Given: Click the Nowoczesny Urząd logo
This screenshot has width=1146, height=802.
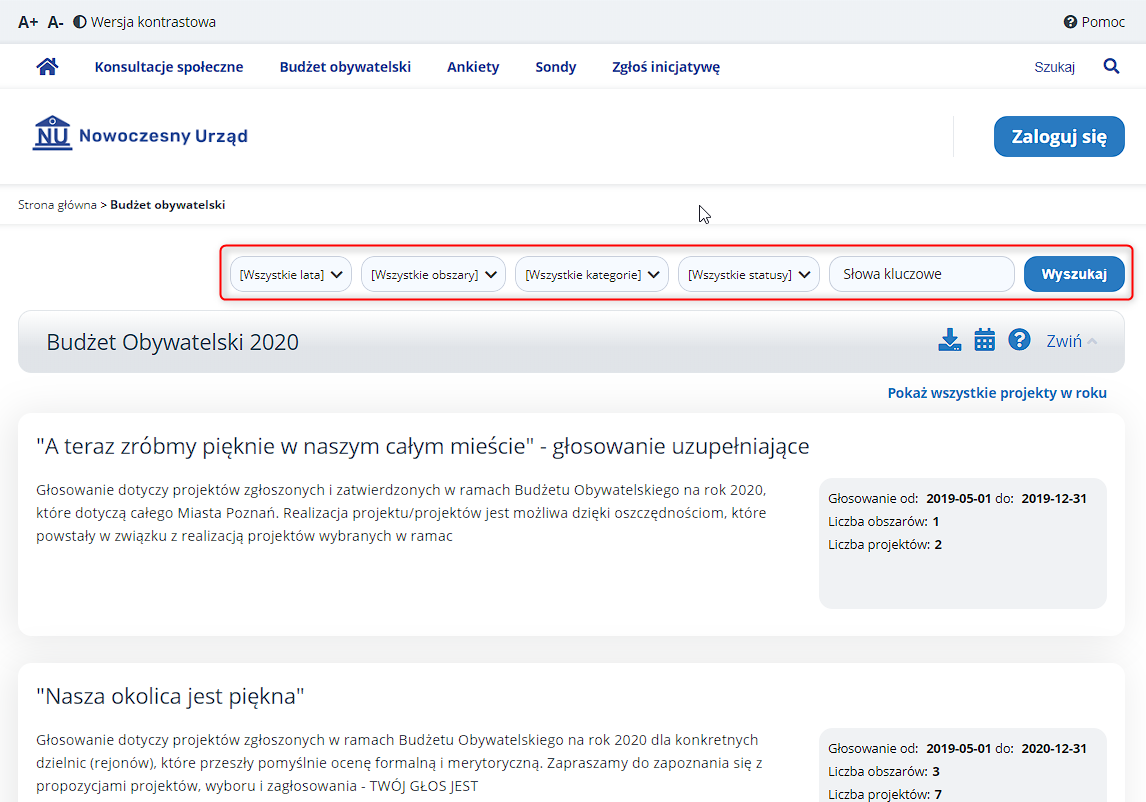Looking at the screenshot, I should pos(140,134).
